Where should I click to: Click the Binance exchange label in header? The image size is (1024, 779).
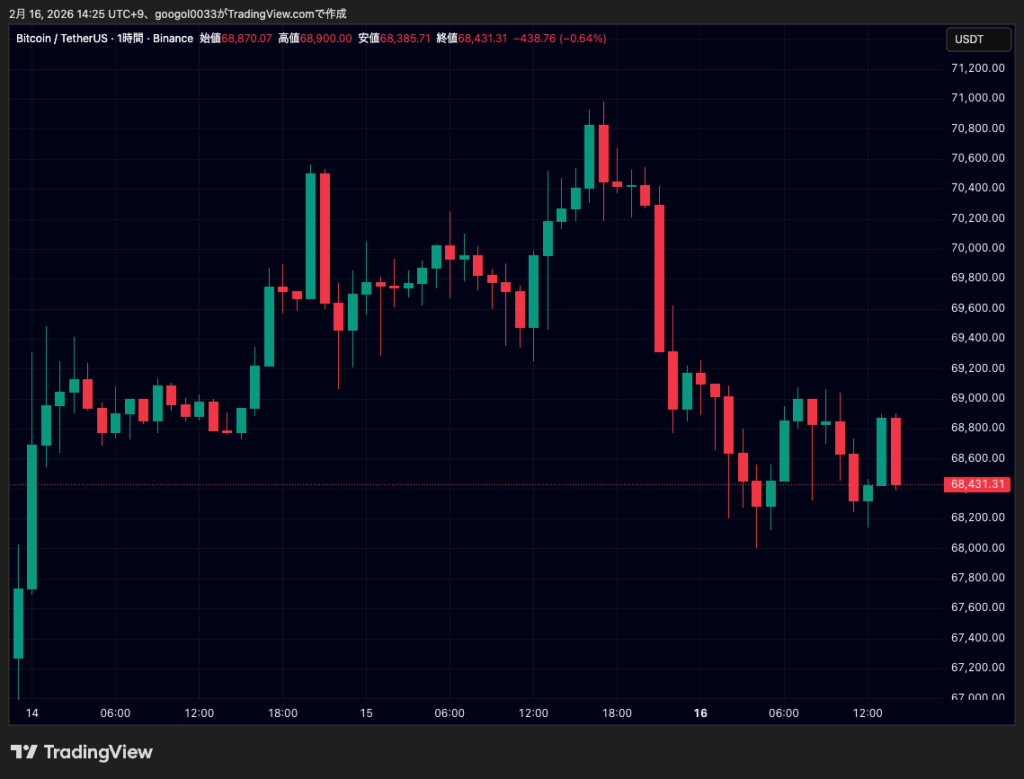pos(172,38)
